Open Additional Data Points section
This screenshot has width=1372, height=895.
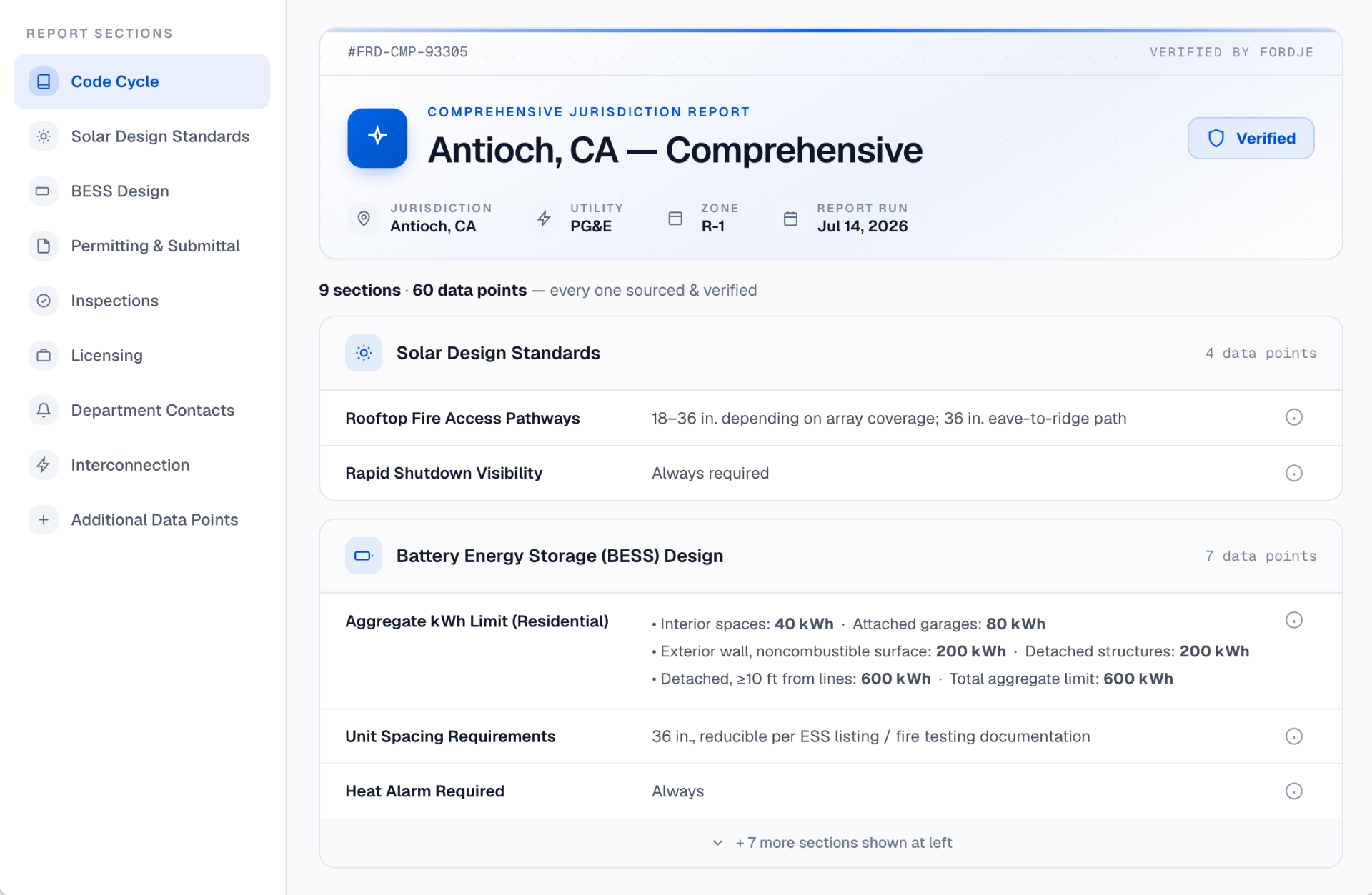point(142,519)
